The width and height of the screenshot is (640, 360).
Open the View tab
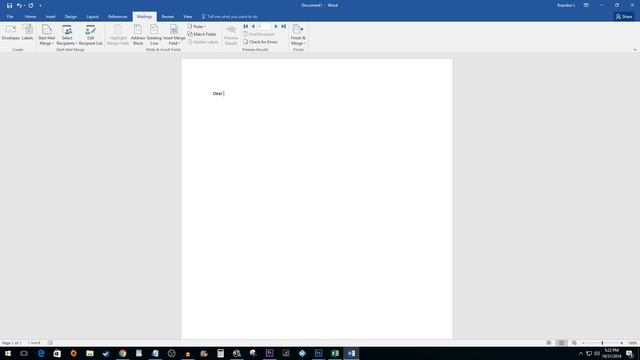[x=187, y=17]
